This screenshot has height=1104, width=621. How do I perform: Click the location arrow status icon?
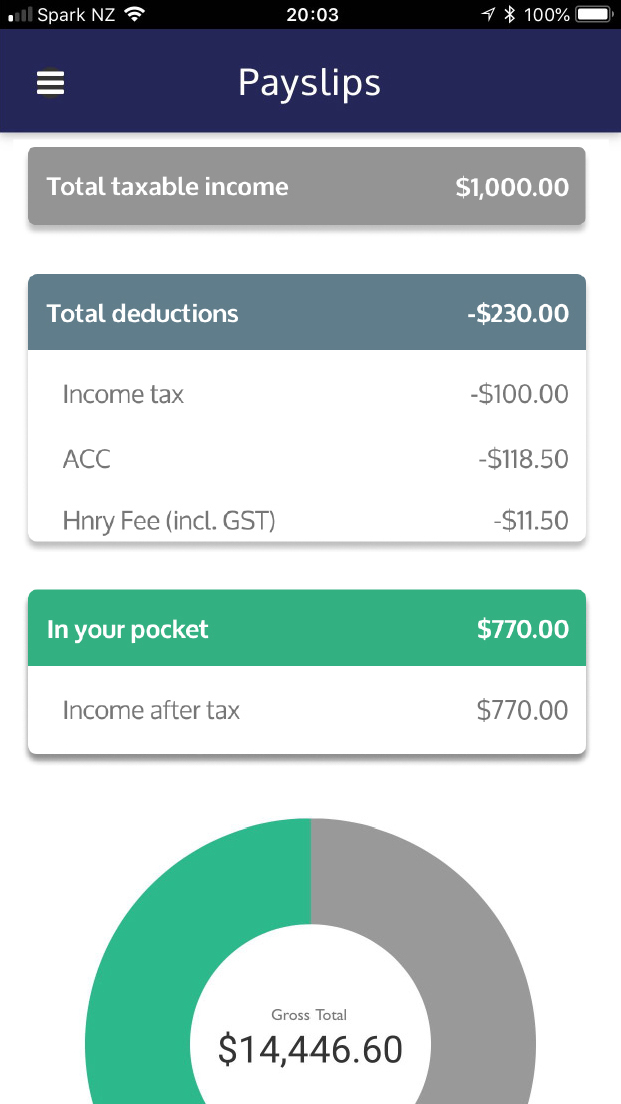489,14
